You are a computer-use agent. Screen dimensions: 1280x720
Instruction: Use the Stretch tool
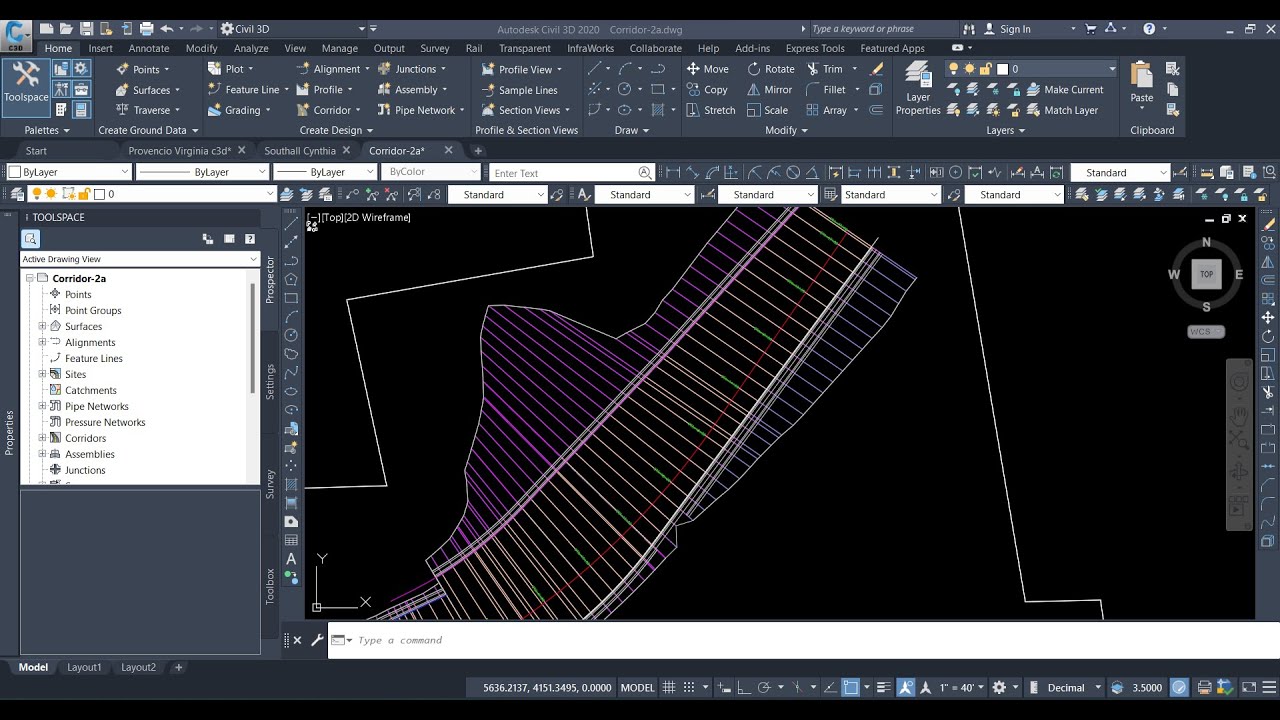710,110
